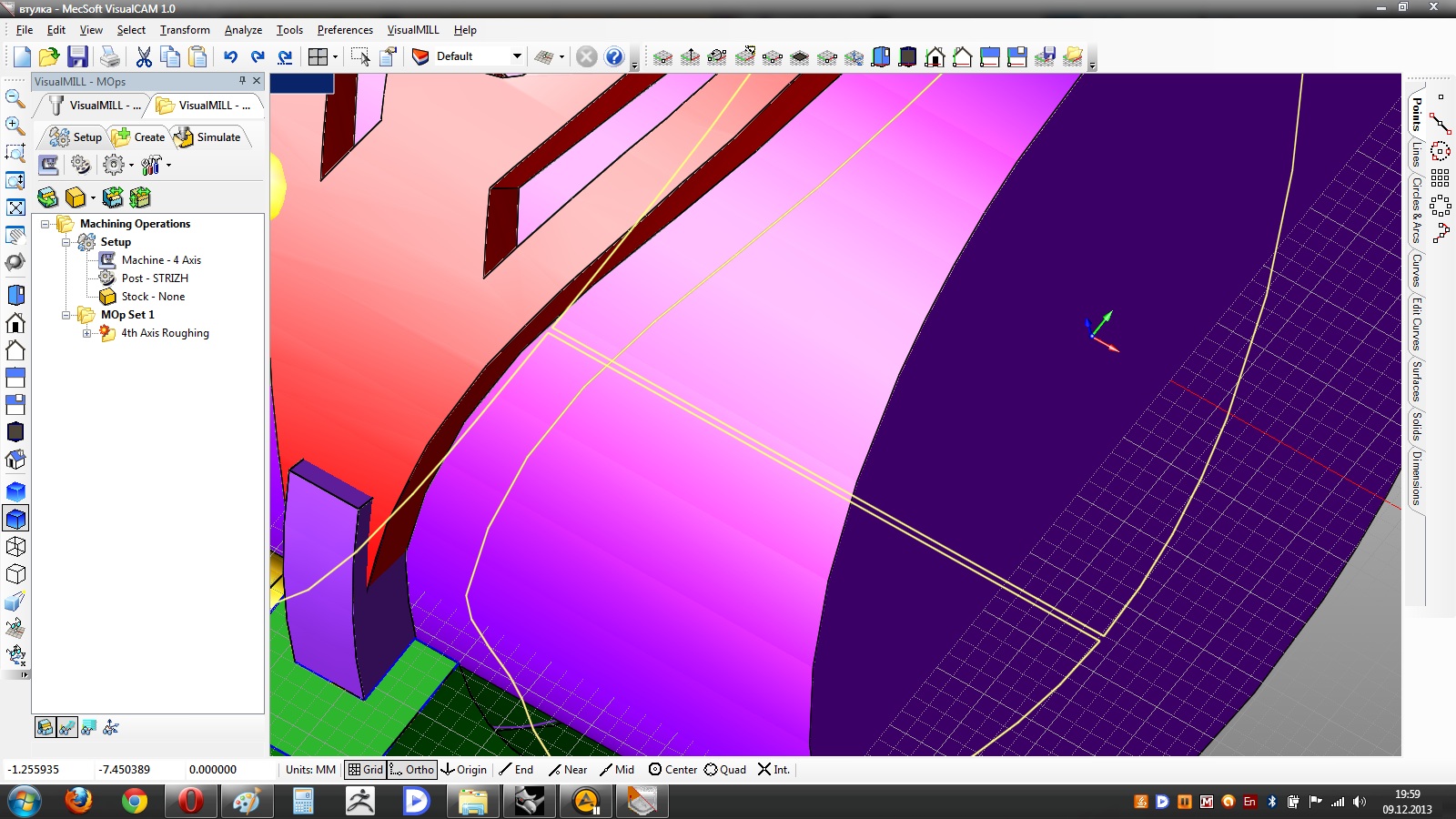Viewport: 1456px width, 819px height.
Task: Open the Surfaces side tab
Action: (x=1417, y=381)
